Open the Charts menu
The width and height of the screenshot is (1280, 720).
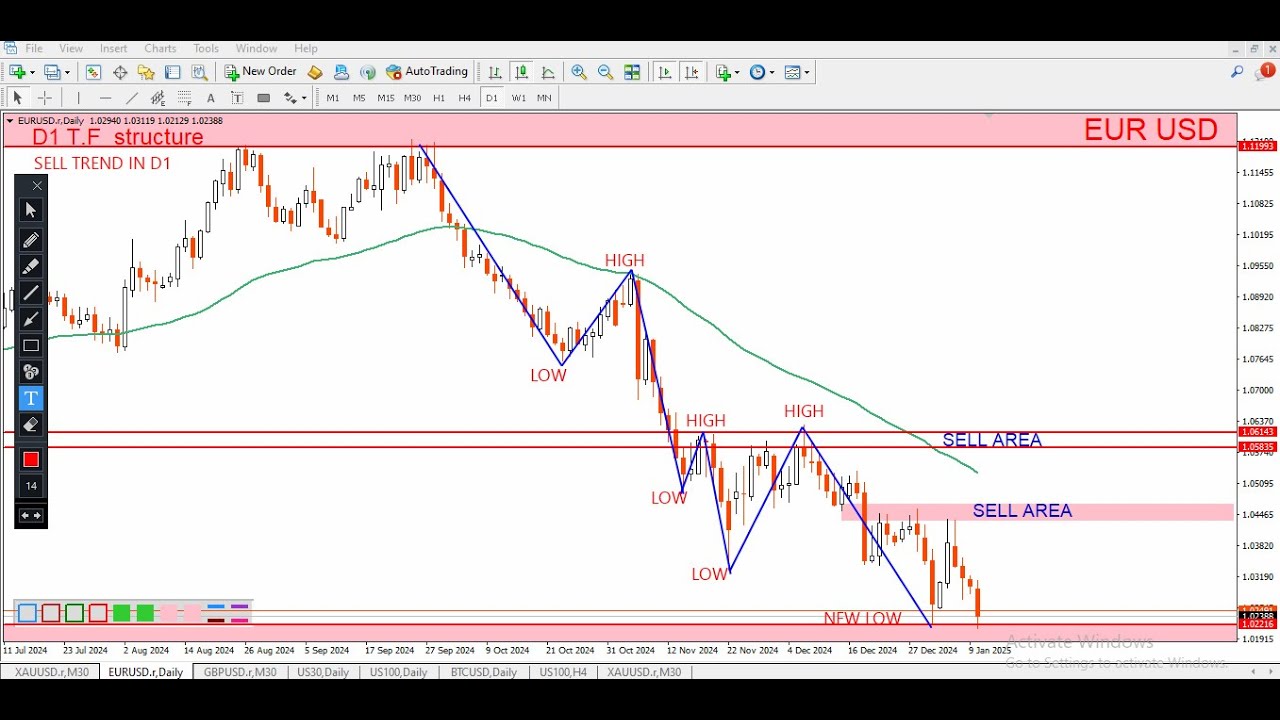tap(160, 48)
